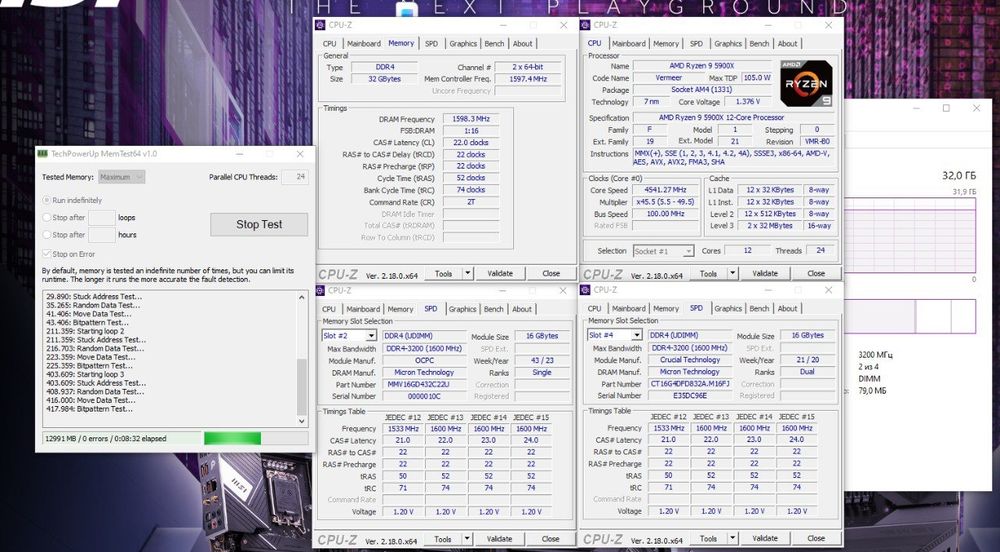Click the CAS# Latency value 22.0 clocks

click(471, 143)
